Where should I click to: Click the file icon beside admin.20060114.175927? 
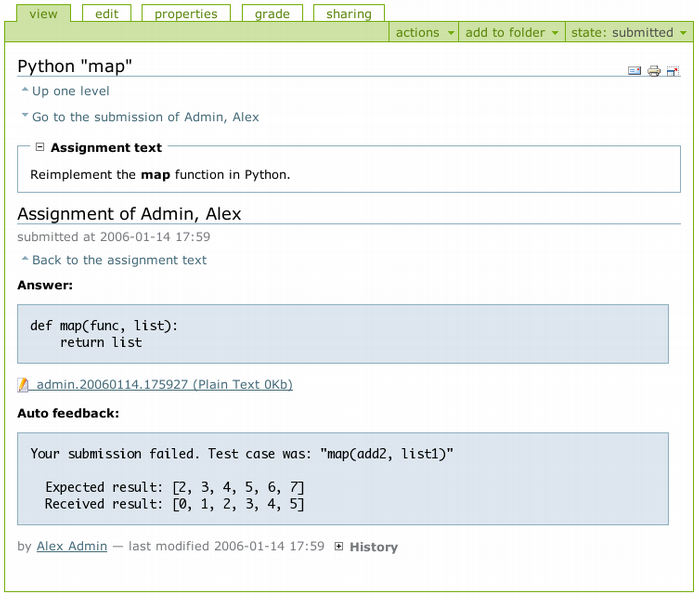(x=24, y=385)
